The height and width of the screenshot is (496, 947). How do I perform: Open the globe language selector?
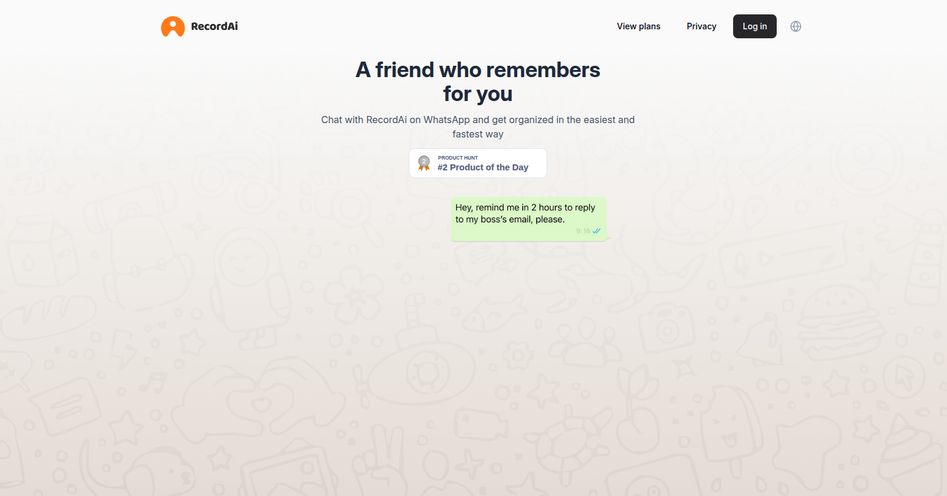coord(795,27)
